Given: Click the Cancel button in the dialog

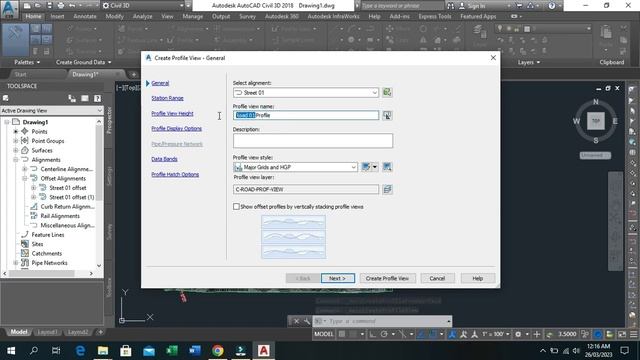Looking at the screenshot, I should [x=437, y=278].
